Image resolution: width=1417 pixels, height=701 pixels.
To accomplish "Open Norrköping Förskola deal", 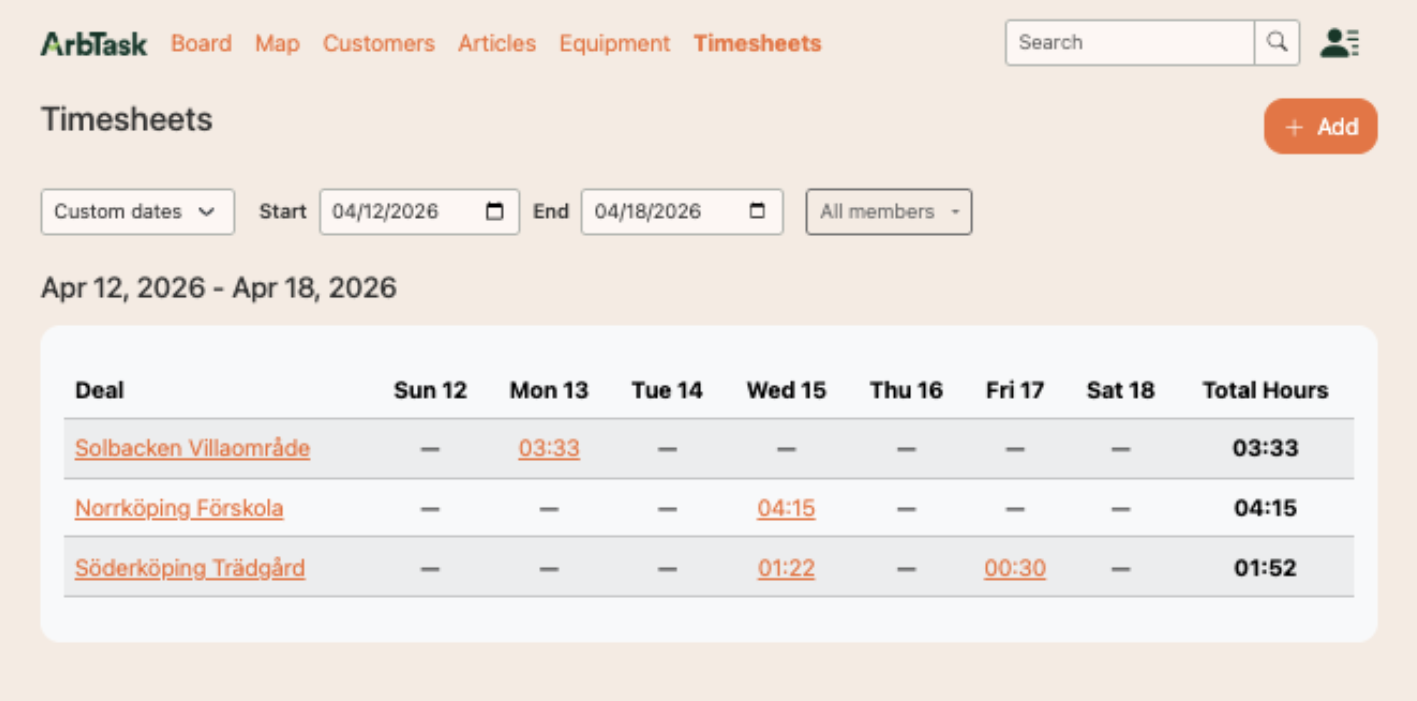I will (x=179, y=508).
